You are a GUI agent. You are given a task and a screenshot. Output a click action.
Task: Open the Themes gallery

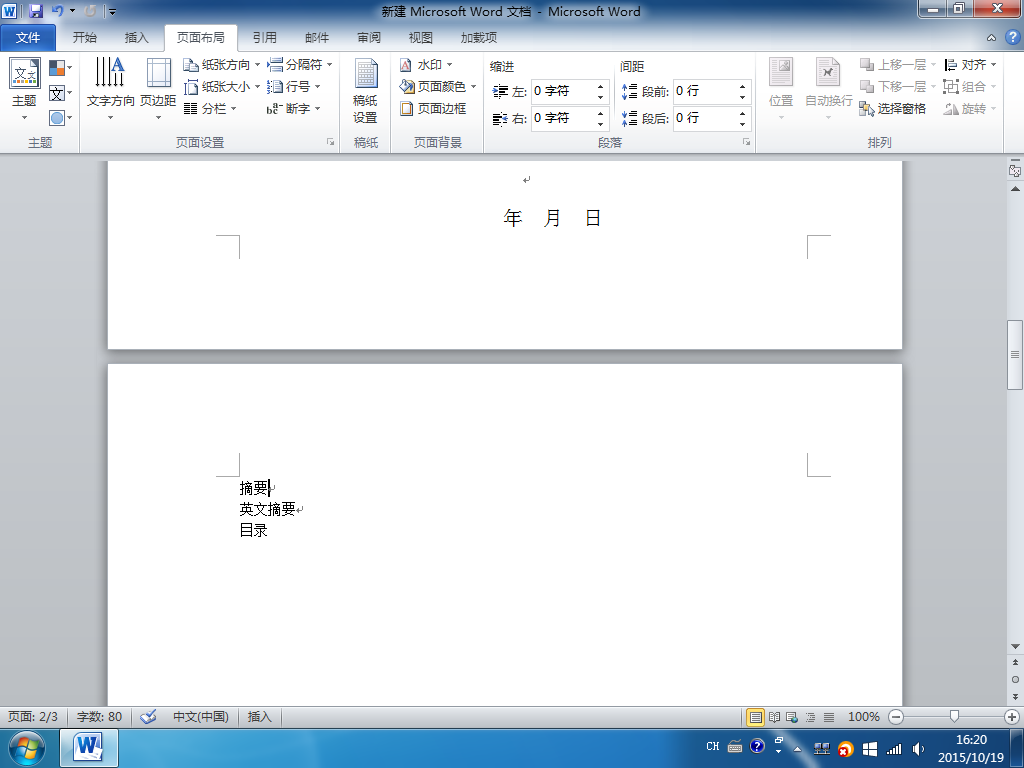[24, 91]
